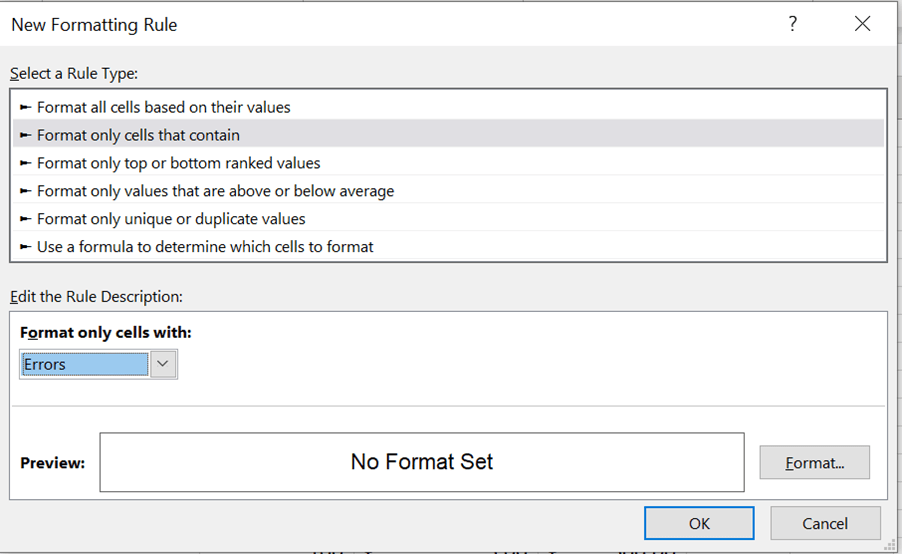Choose 'Format only top or bottom ranked values'

click(x=178, y=163)
